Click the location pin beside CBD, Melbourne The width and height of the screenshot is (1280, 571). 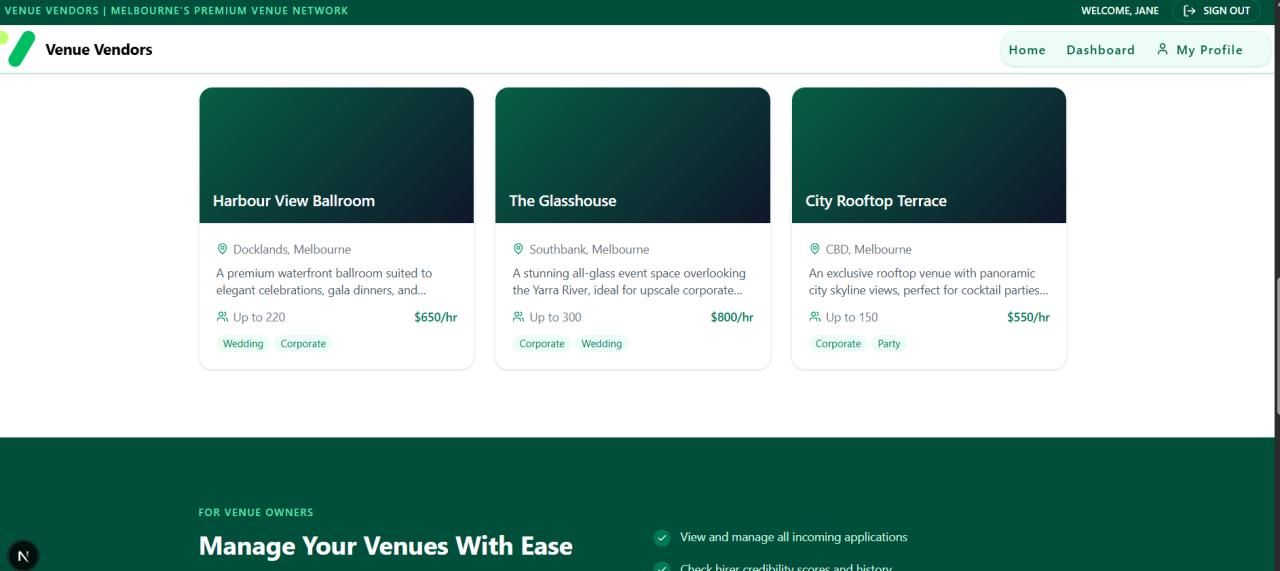pyautogui.click(x=814, y=249)
